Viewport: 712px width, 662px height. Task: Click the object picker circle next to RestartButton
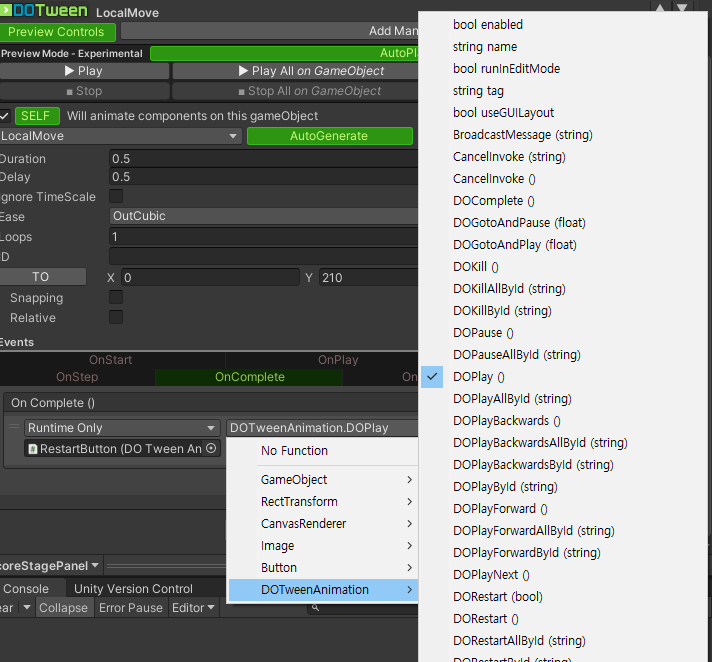211,448
